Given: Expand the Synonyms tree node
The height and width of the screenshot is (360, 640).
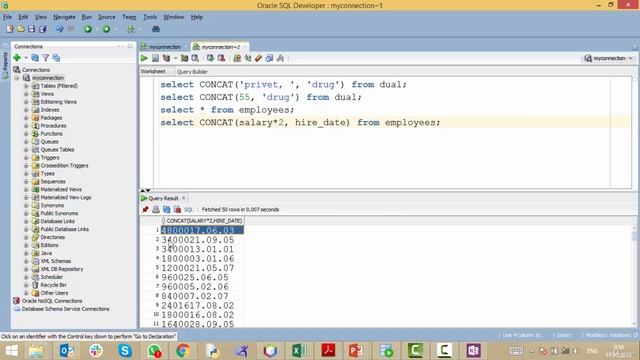Looking at the screenshot, I should pos(26,205).
